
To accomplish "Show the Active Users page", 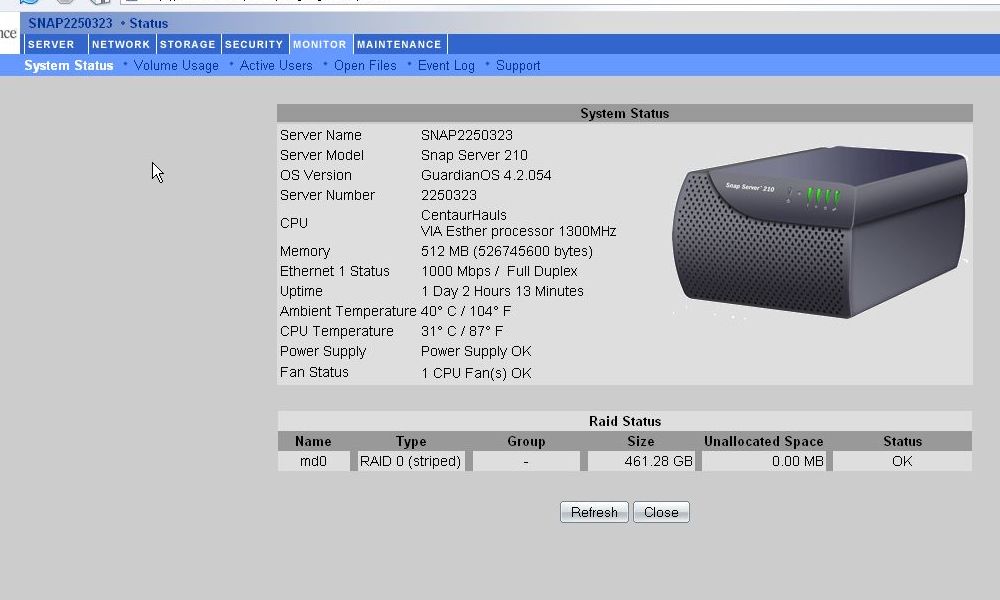I will [276, 66].
